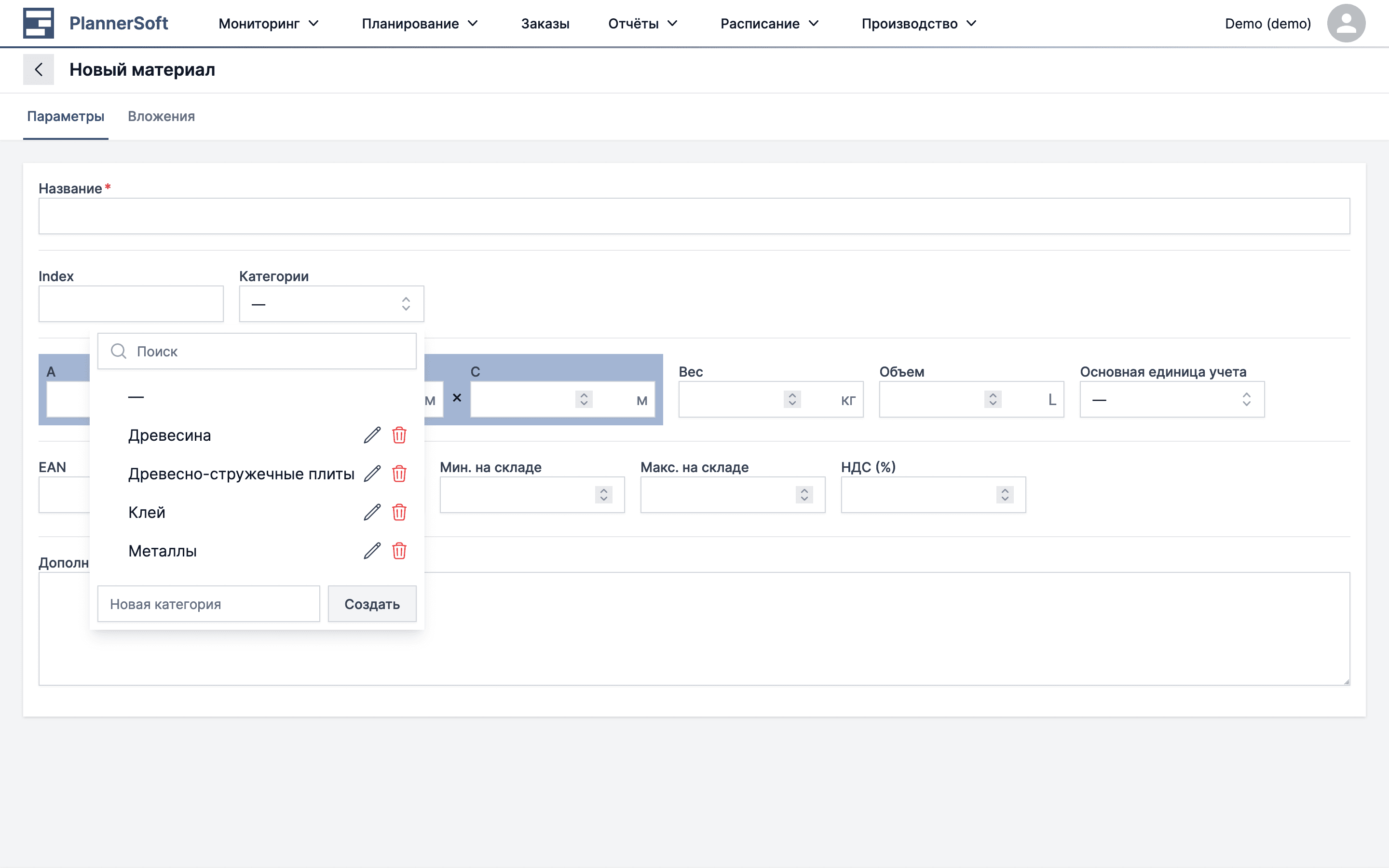
Task: Click the Вес field stepper arrows
Action: tap(792, 400)
